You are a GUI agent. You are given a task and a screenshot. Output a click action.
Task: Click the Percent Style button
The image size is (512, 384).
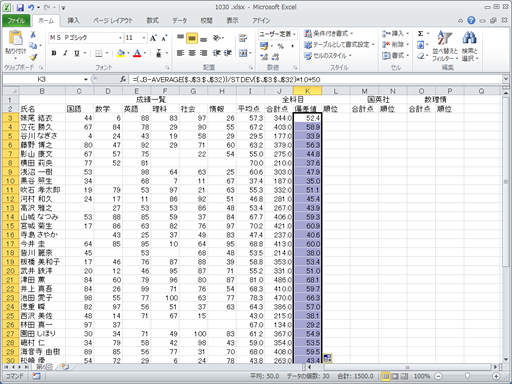(281, 46)
